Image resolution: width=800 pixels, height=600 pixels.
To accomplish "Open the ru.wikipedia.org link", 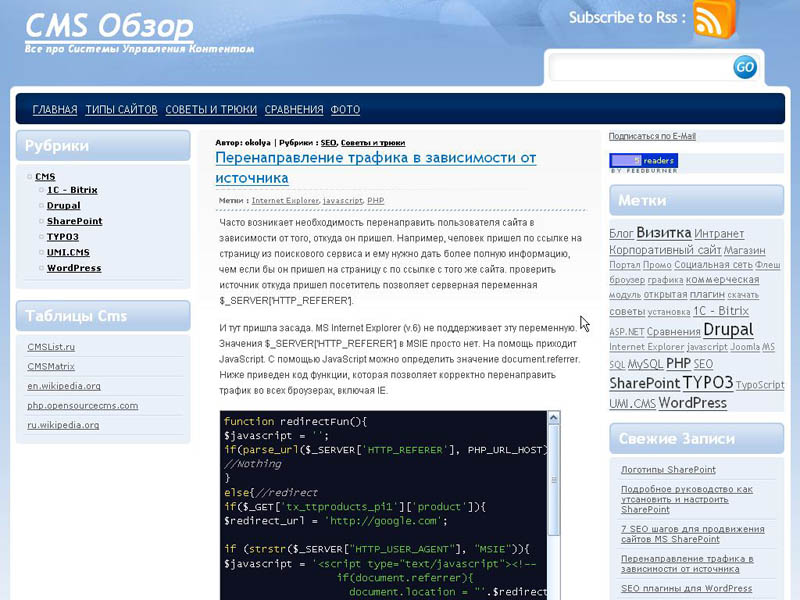I will [63, 425].
